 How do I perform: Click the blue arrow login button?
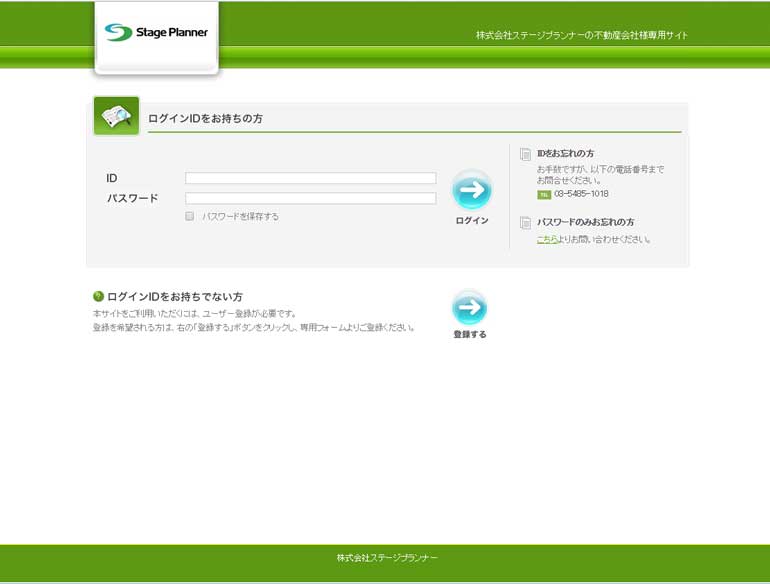click(x=471, y=190)
